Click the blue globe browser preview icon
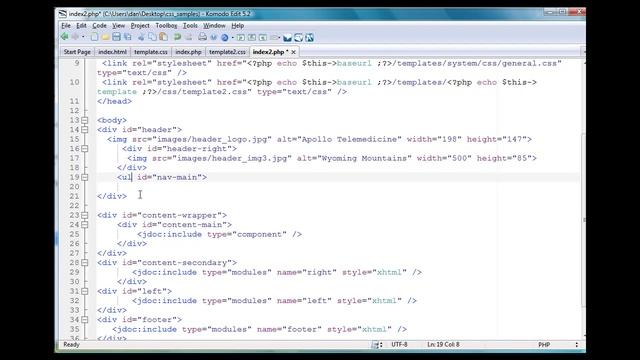The width and height of the screenshot is (640, 360). [x=224, y=38]
